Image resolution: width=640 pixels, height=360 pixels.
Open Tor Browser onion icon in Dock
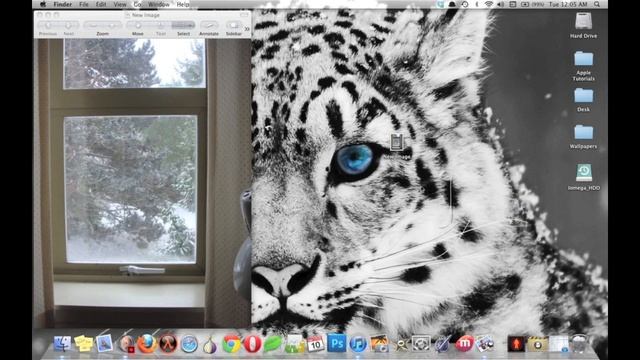tap(210, 344)
